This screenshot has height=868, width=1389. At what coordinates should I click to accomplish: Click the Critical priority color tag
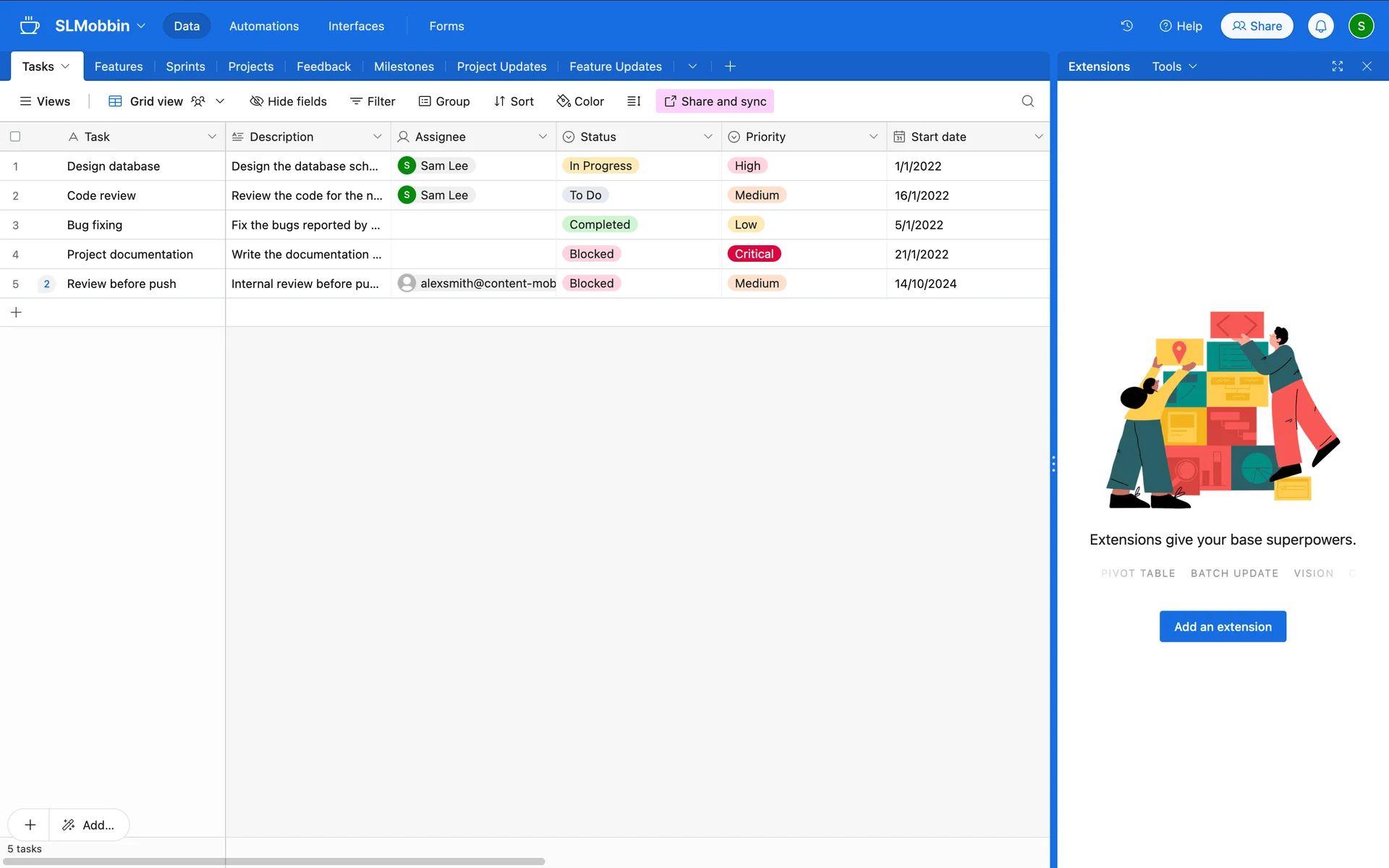754,254
